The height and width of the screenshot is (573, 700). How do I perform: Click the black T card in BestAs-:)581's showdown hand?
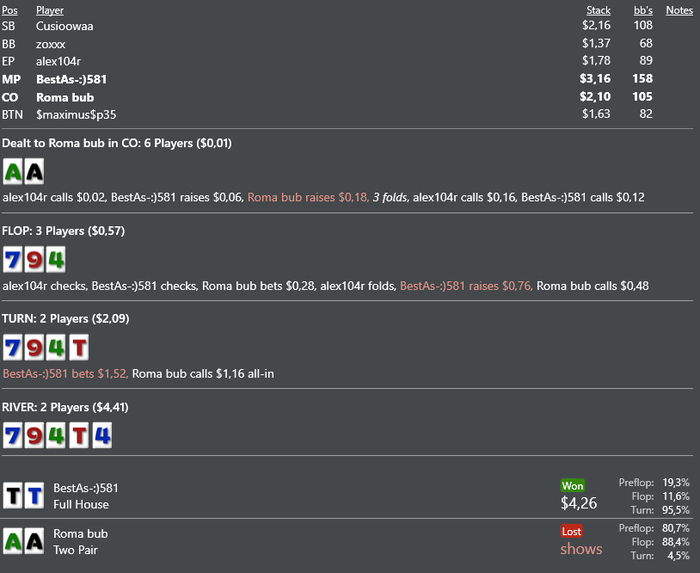tap(13, 495)
